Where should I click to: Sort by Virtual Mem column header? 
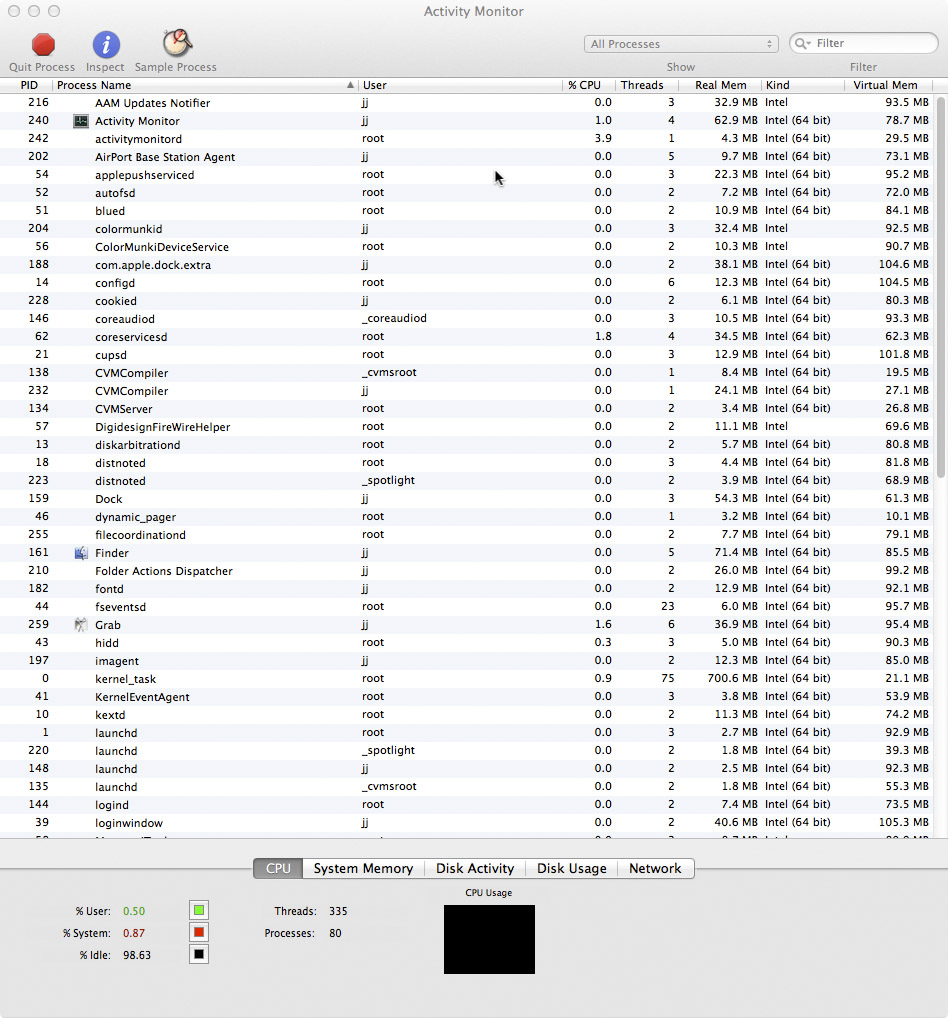tap(888, 85)
